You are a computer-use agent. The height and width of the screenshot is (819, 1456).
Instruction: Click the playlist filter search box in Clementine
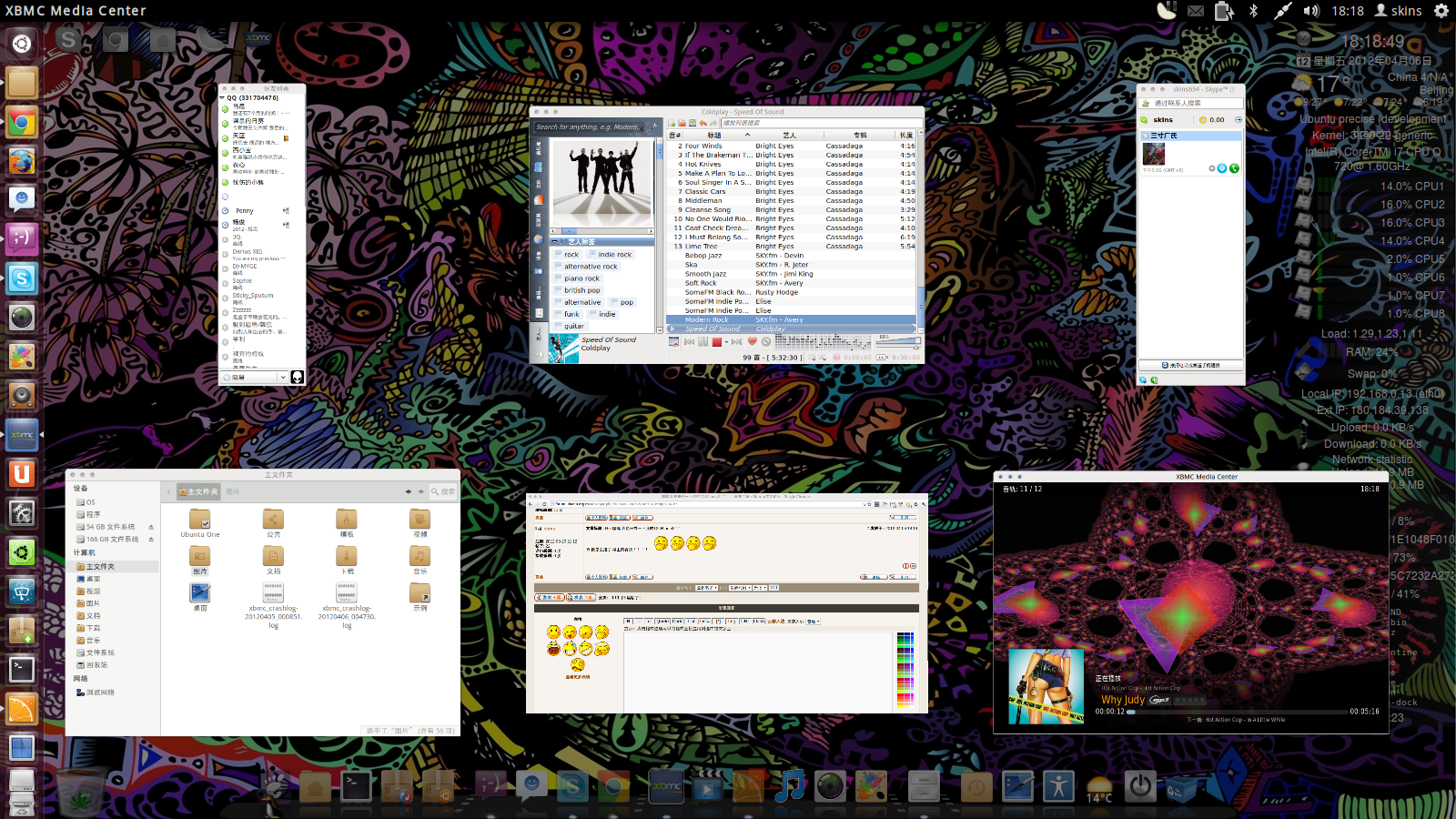(822, 123)
